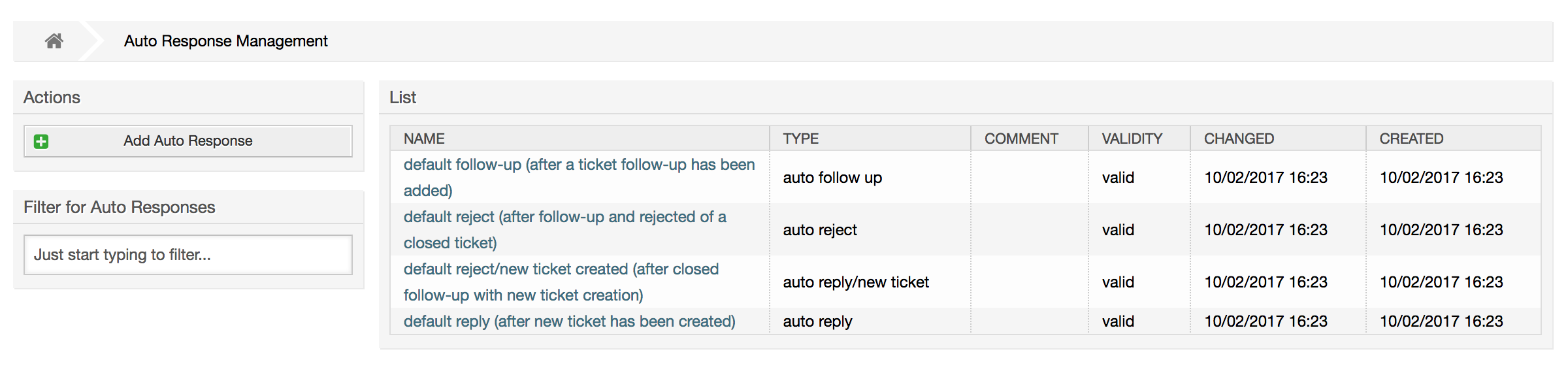The image size is (1568, 377).
Task: Select the auto follow up type cell
Action: pos(832,177)
